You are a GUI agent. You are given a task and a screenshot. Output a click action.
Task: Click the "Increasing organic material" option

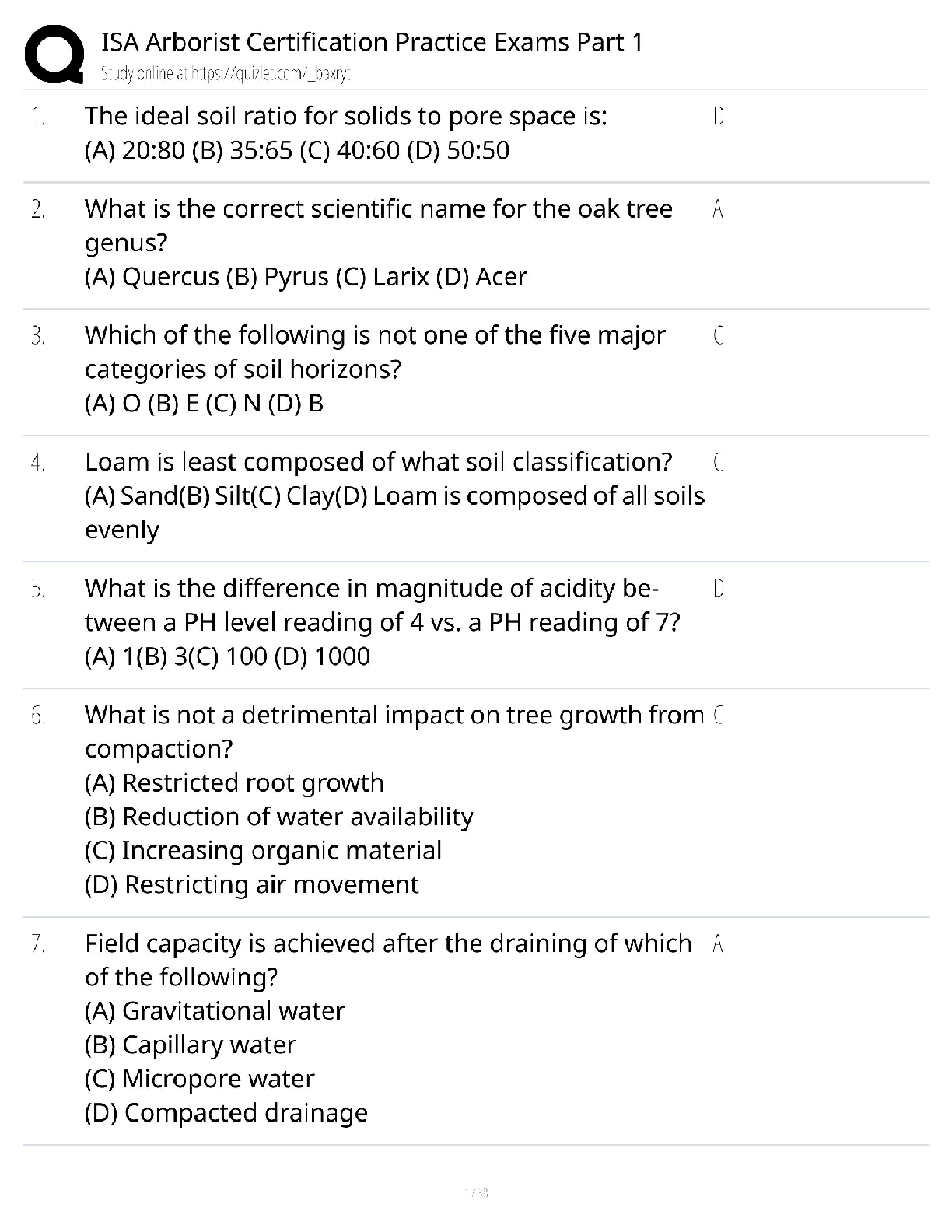(x=263, y=850)
